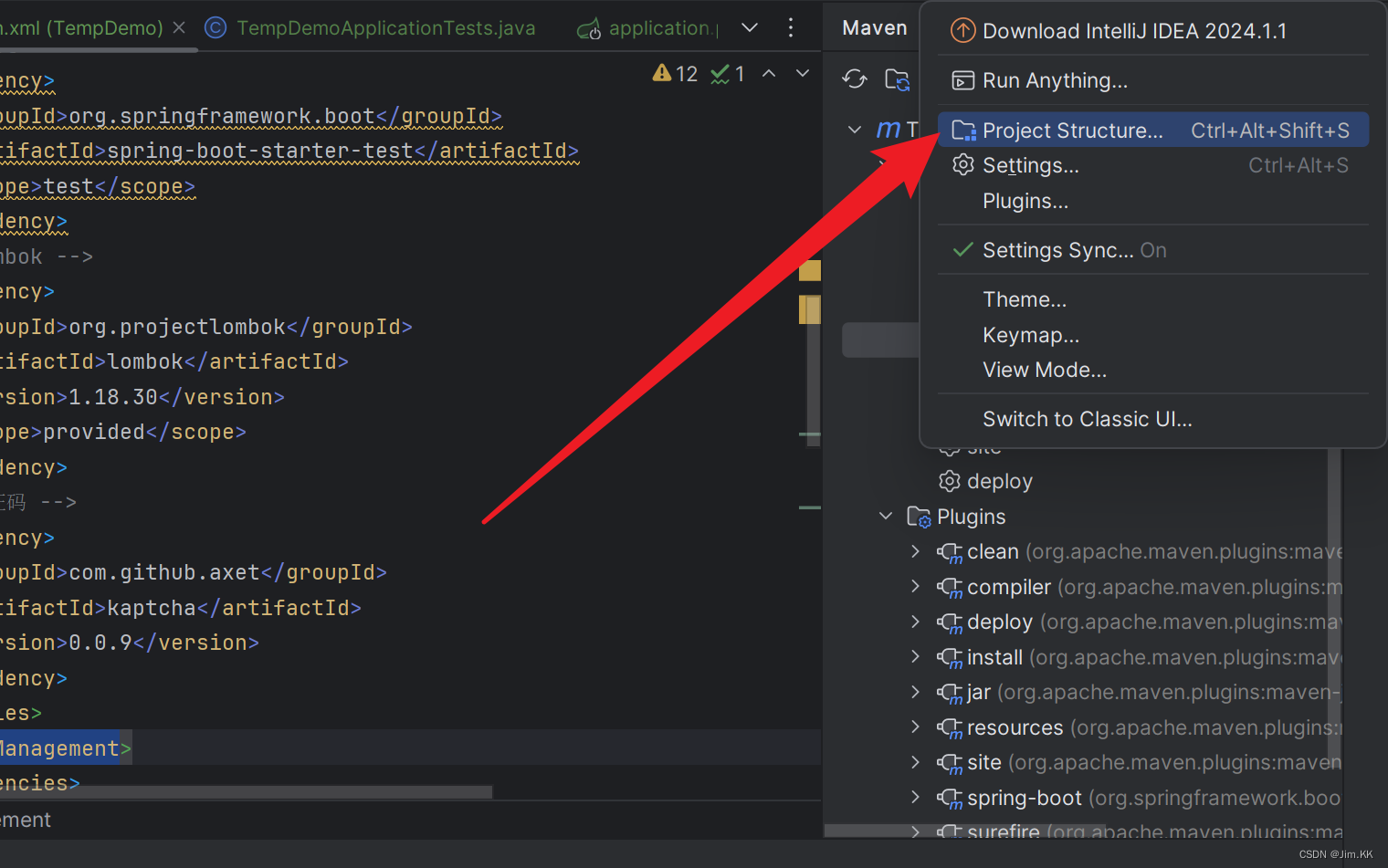The height and width of the screenshot is (868, 1388).
Task: Expand the clean plugin node
Action: pos(915,550)
